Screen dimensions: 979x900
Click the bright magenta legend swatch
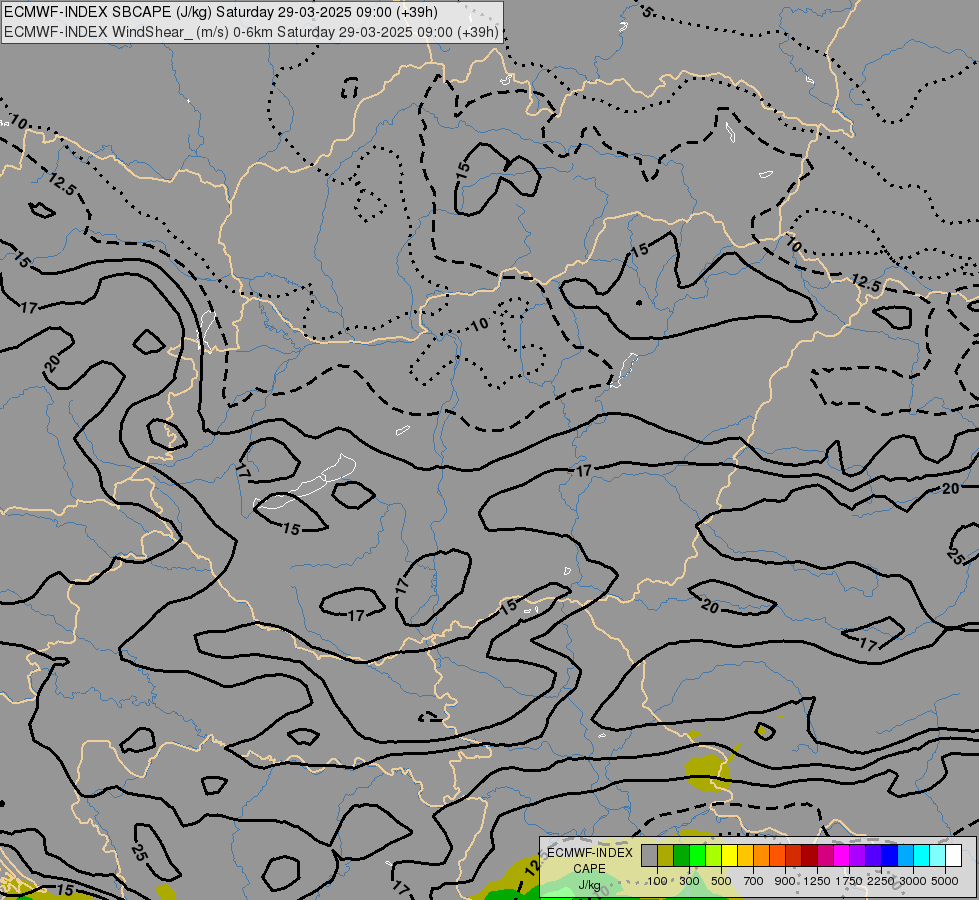tap(842, 856)
